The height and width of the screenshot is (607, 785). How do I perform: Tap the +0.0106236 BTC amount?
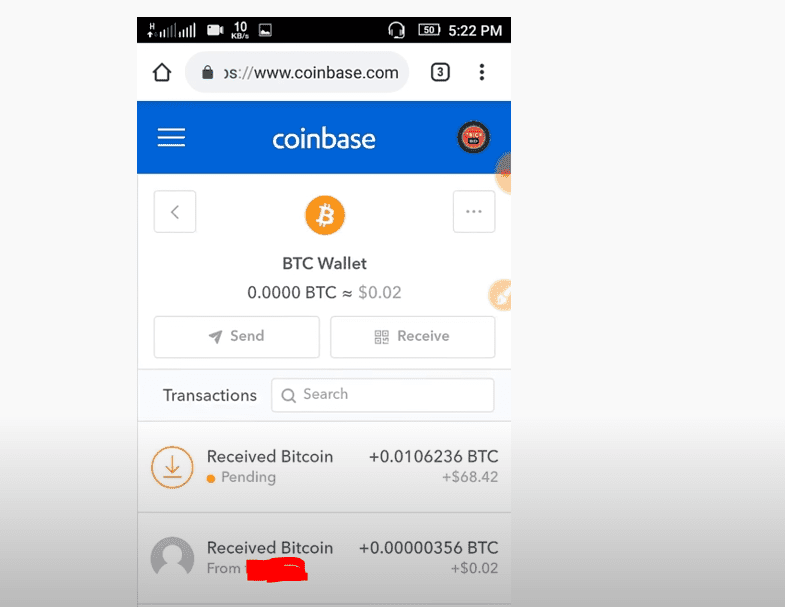(x=434, y=456)
